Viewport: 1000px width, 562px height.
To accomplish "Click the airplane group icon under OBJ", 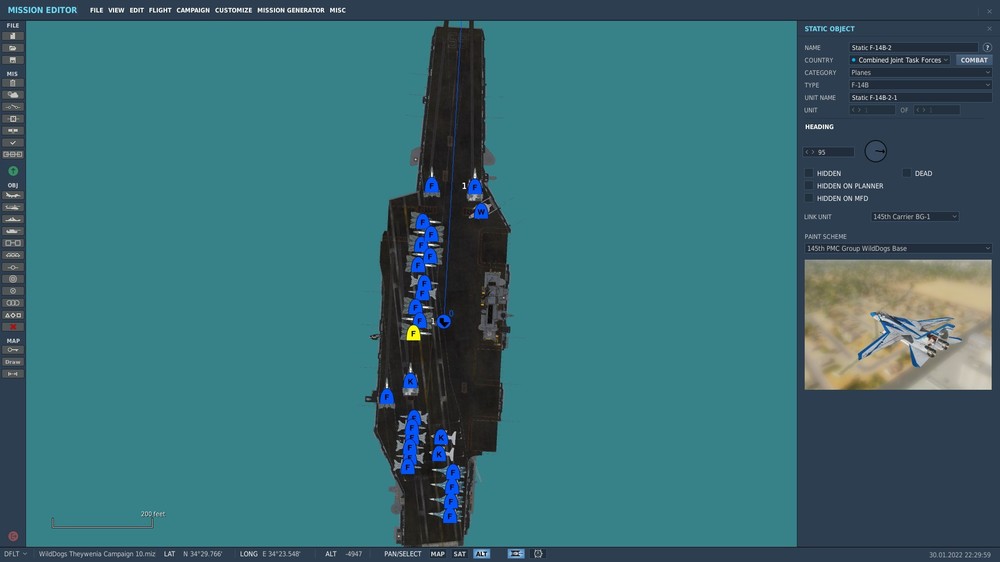I will tap(13, 195).
